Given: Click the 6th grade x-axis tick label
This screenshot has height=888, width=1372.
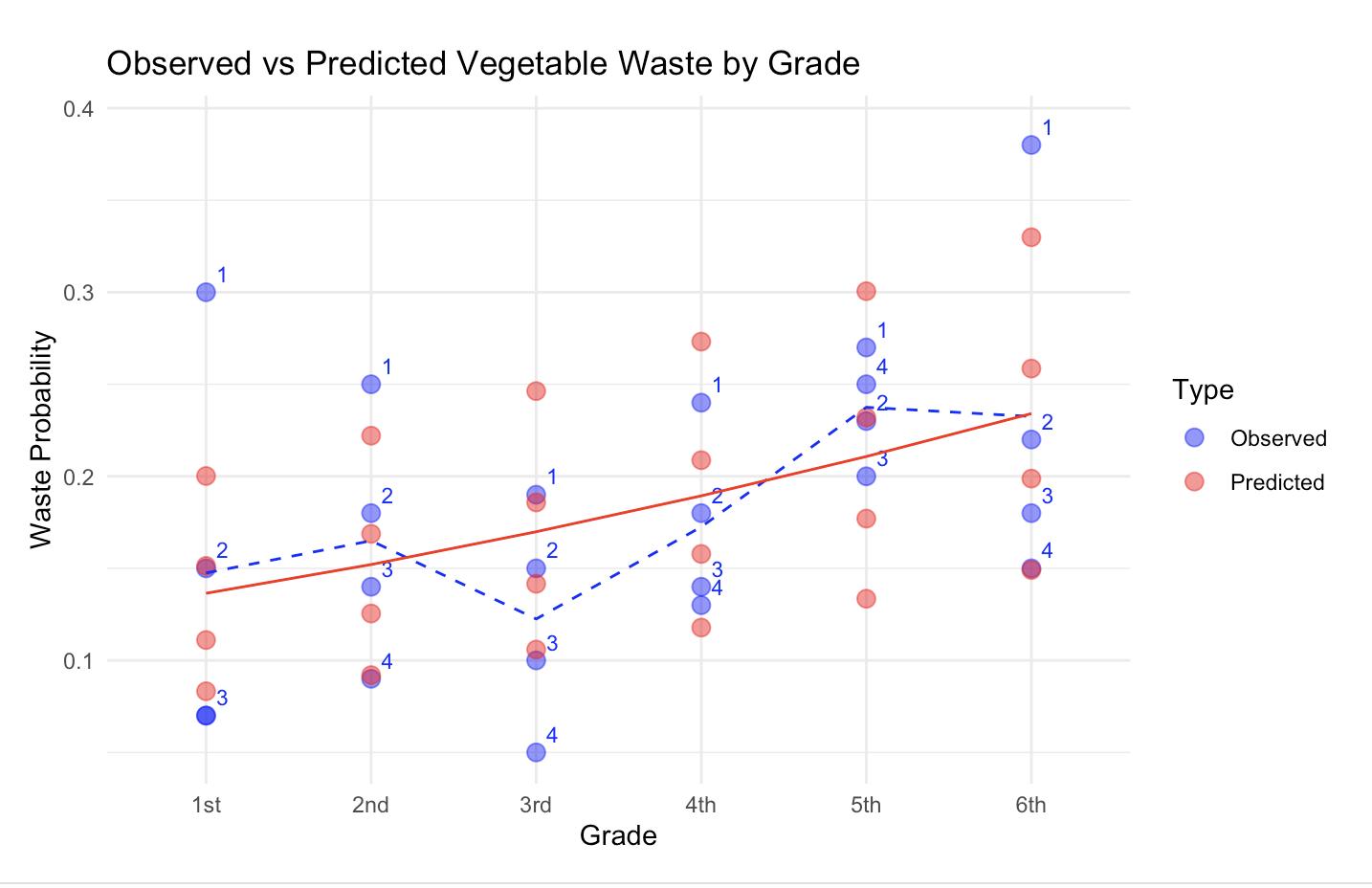Looking at the screenshot, I should tap(1030, 805).
